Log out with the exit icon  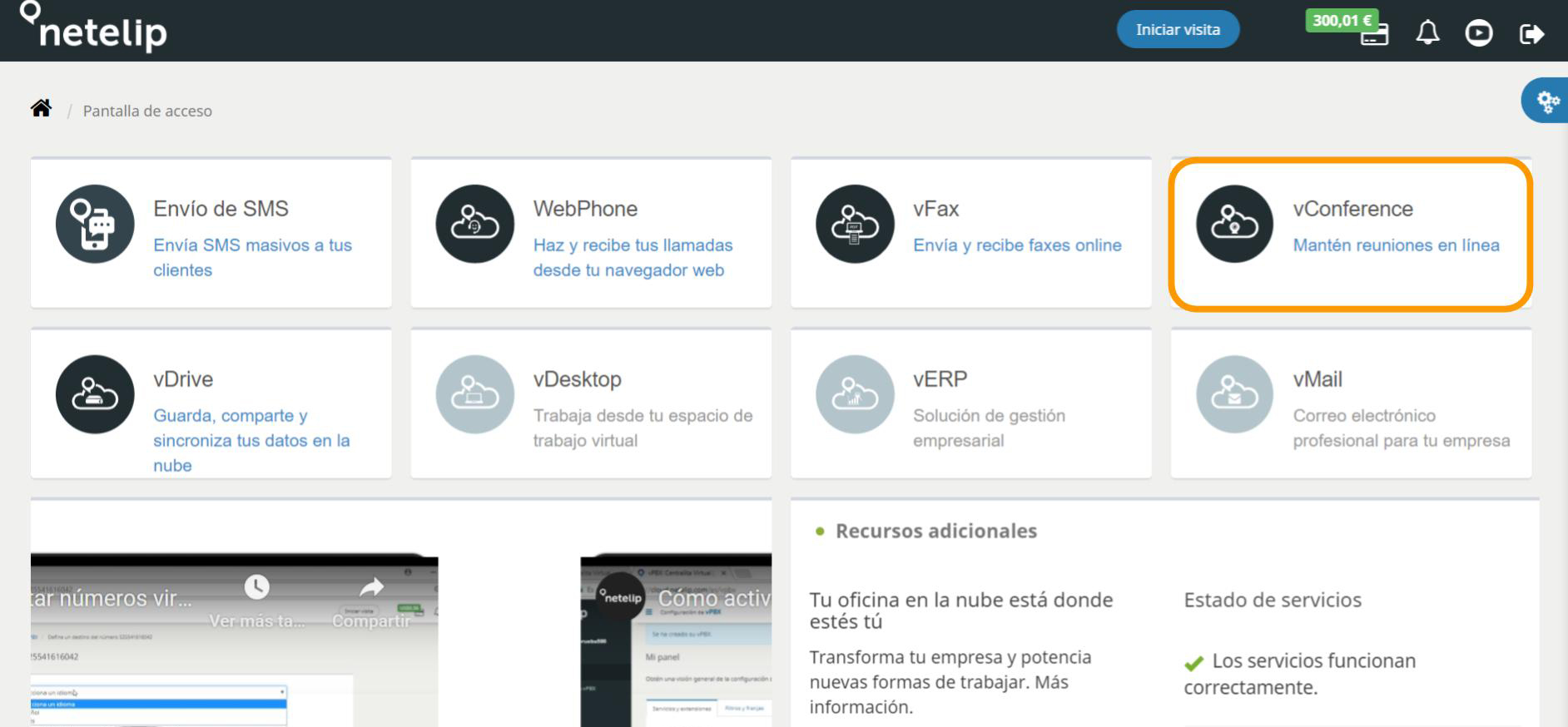(1531, 33)
